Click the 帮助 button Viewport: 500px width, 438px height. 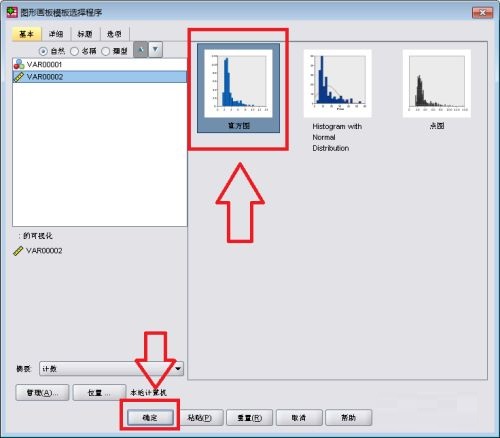point(349,417)
